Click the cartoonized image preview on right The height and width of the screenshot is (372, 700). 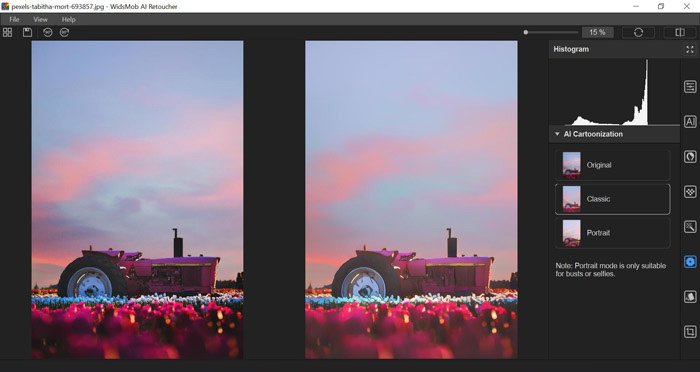coord(411,200)
